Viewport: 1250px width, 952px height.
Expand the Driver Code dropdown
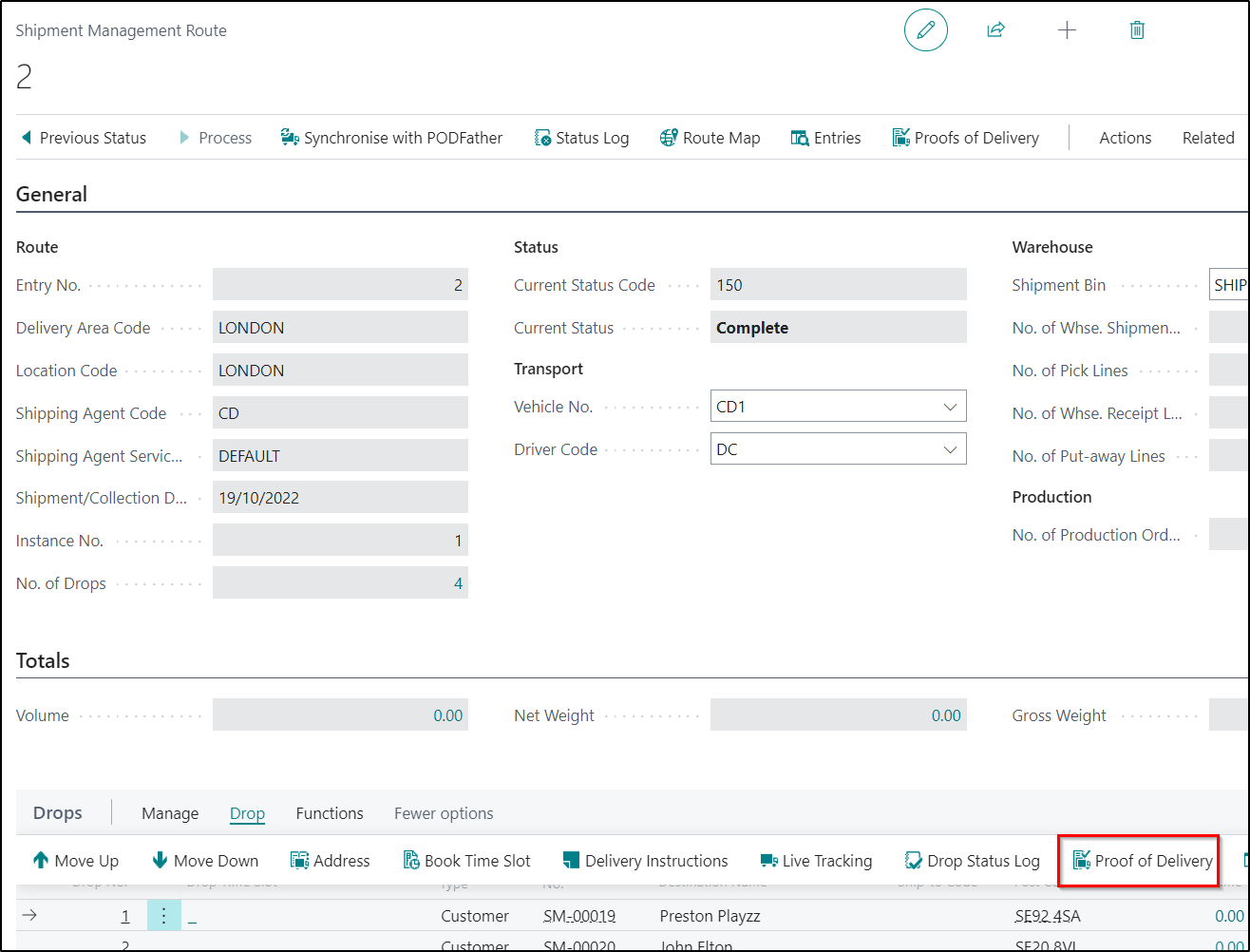tap(950, 449)
